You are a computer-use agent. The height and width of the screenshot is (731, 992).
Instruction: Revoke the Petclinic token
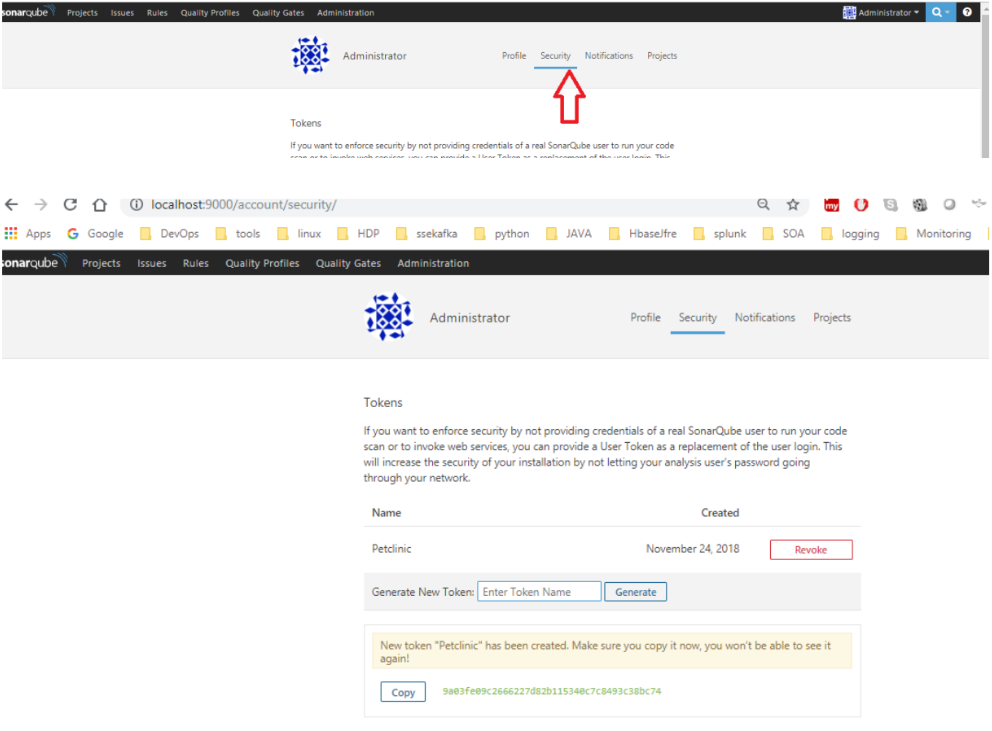click(x=811, y=550)
